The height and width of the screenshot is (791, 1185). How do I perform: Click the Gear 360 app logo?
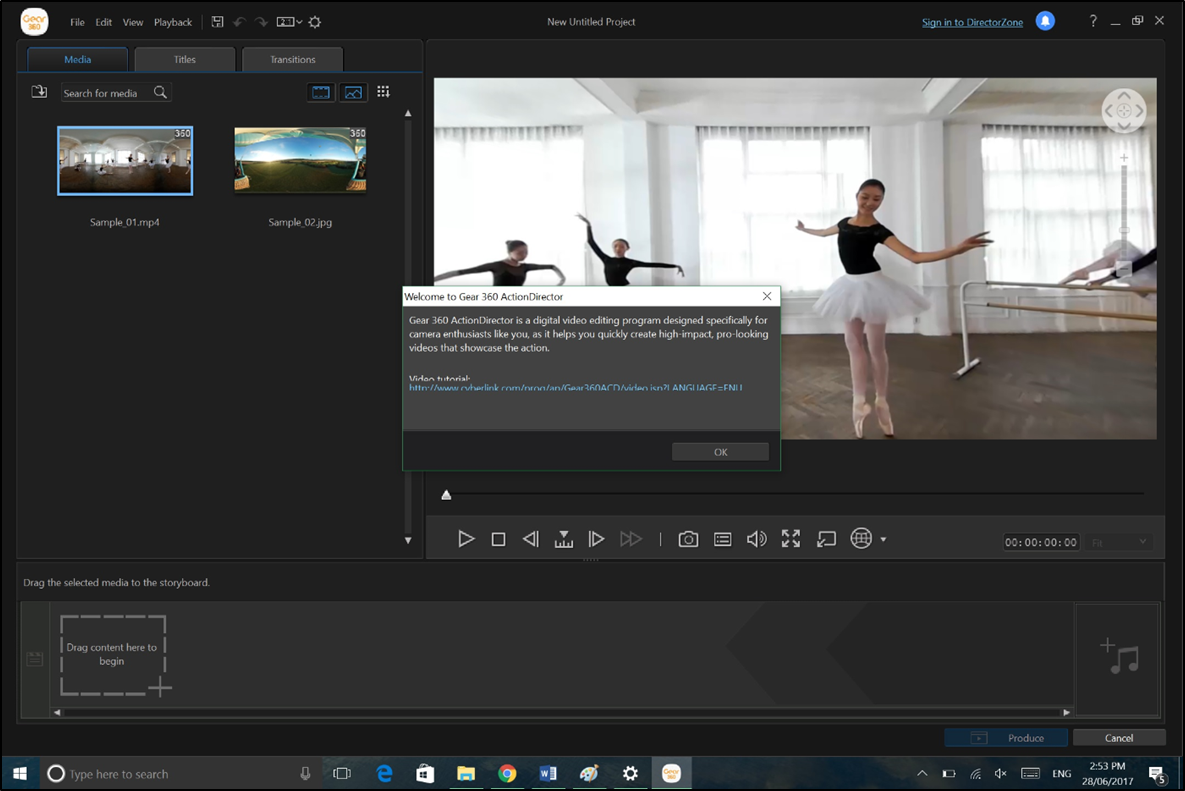[34, 22]
